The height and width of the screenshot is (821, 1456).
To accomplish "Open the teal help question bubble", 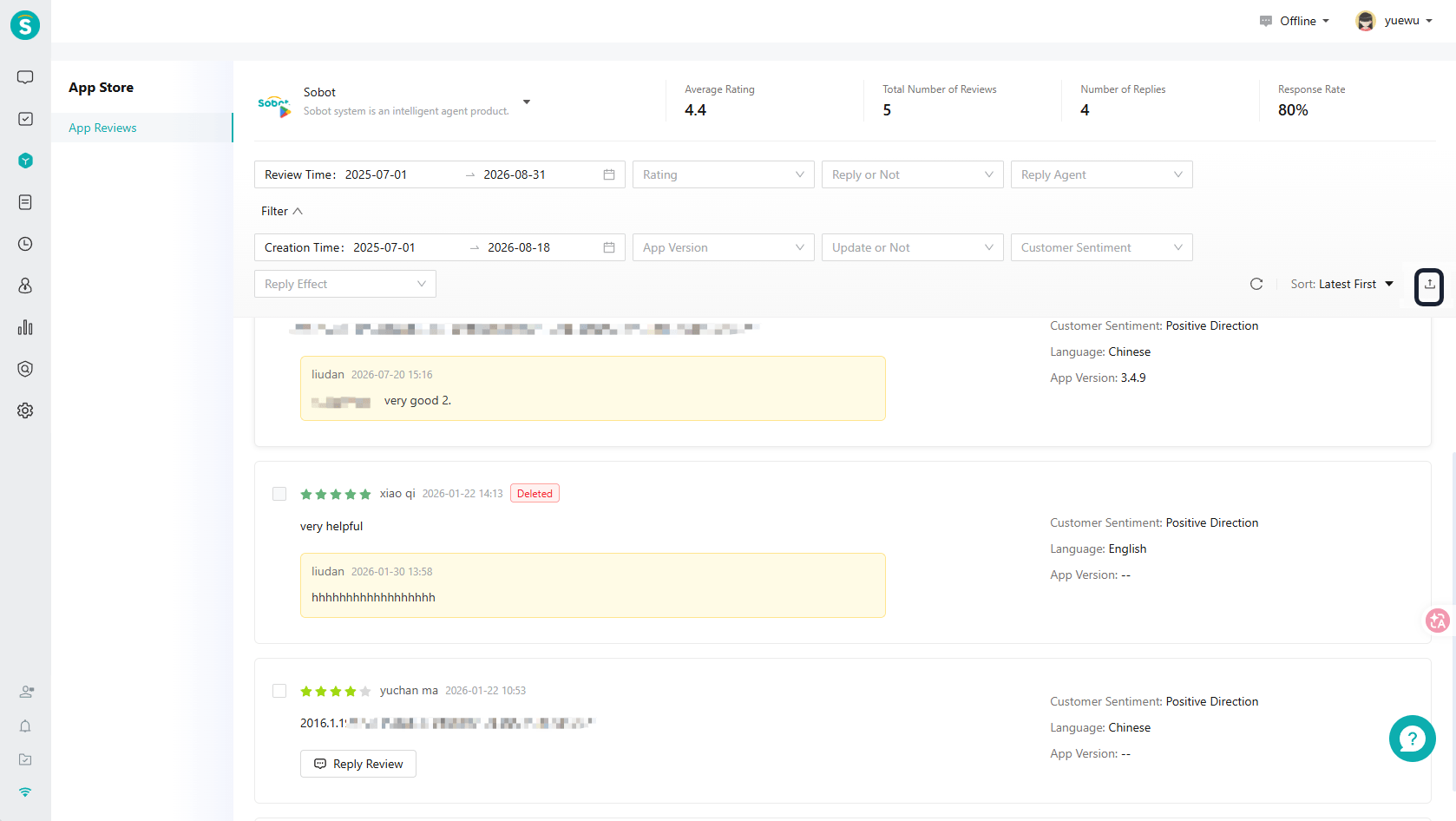I will [1412, 739].
